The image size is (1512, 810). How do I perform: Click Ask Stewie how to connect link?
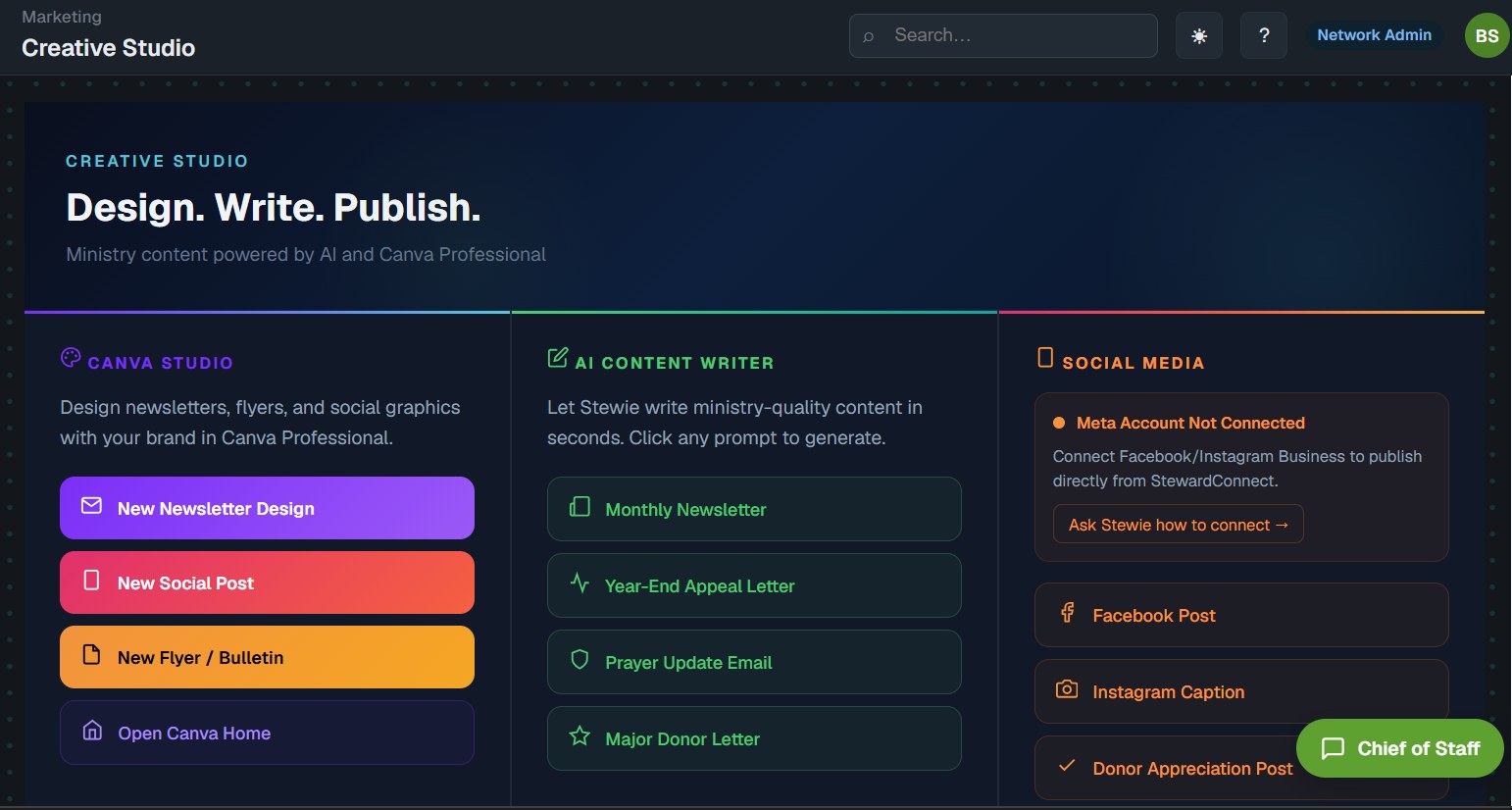(x=1178, y=525)
